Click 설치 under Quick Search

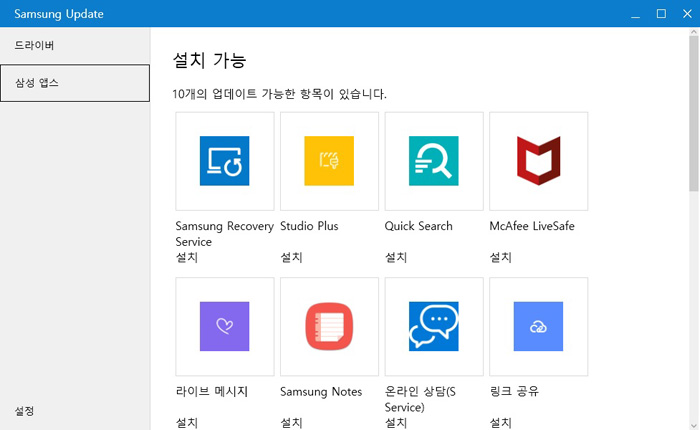(x=396, y=257)
